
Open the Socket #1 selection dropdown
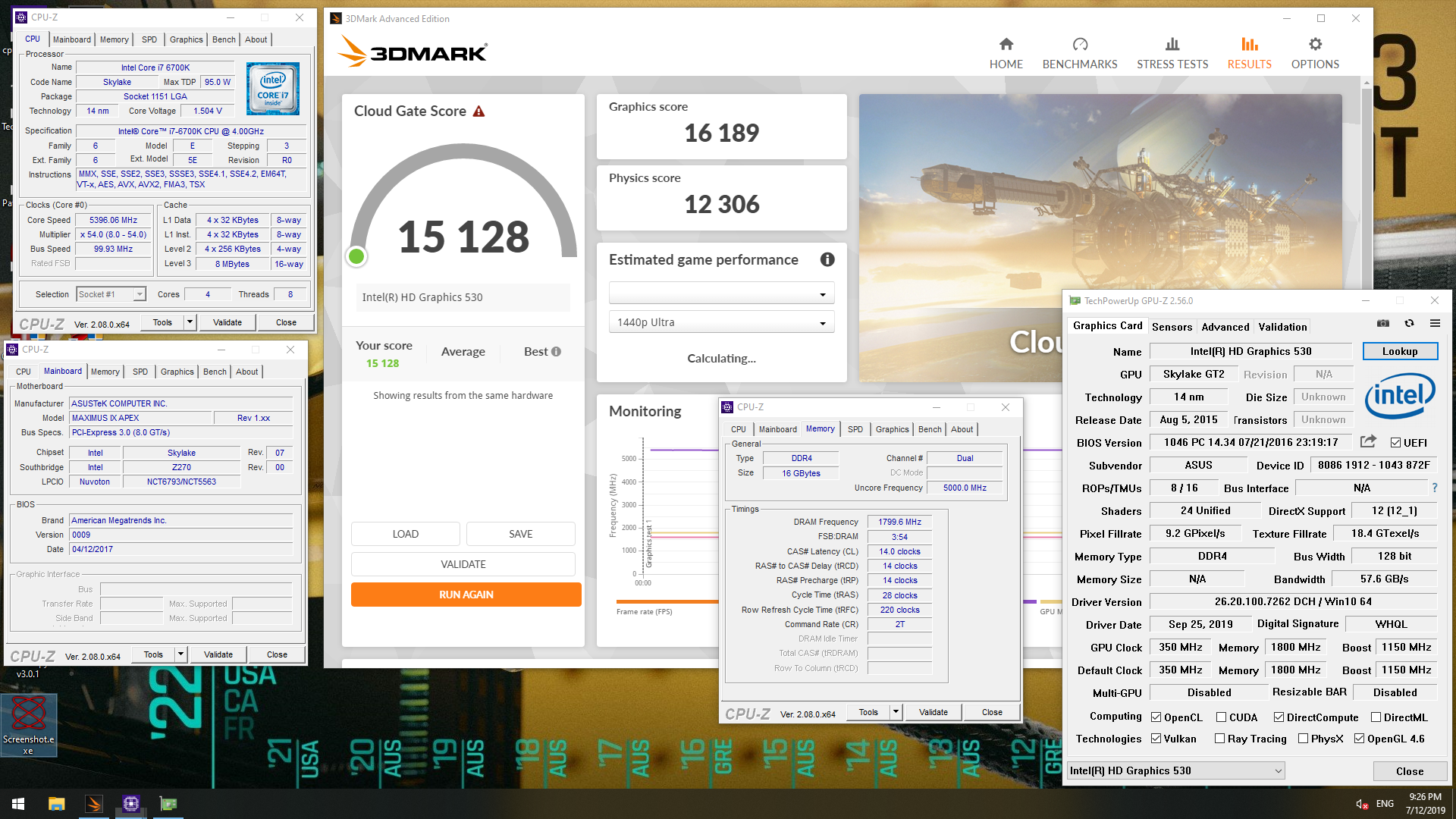pyautogui.click(x=111, y=294)
